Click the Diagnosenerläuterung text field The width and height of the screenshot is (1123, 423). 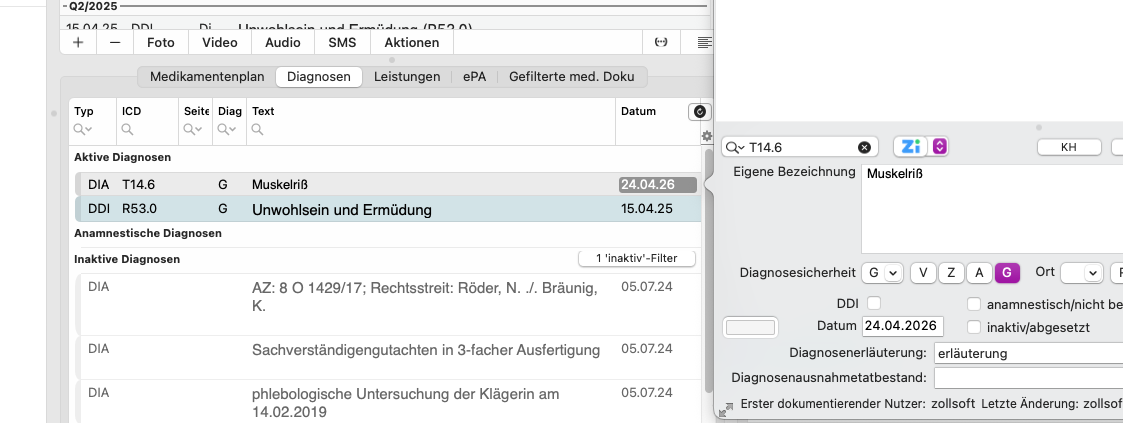pyautogui.click(x=1028, y=354)
